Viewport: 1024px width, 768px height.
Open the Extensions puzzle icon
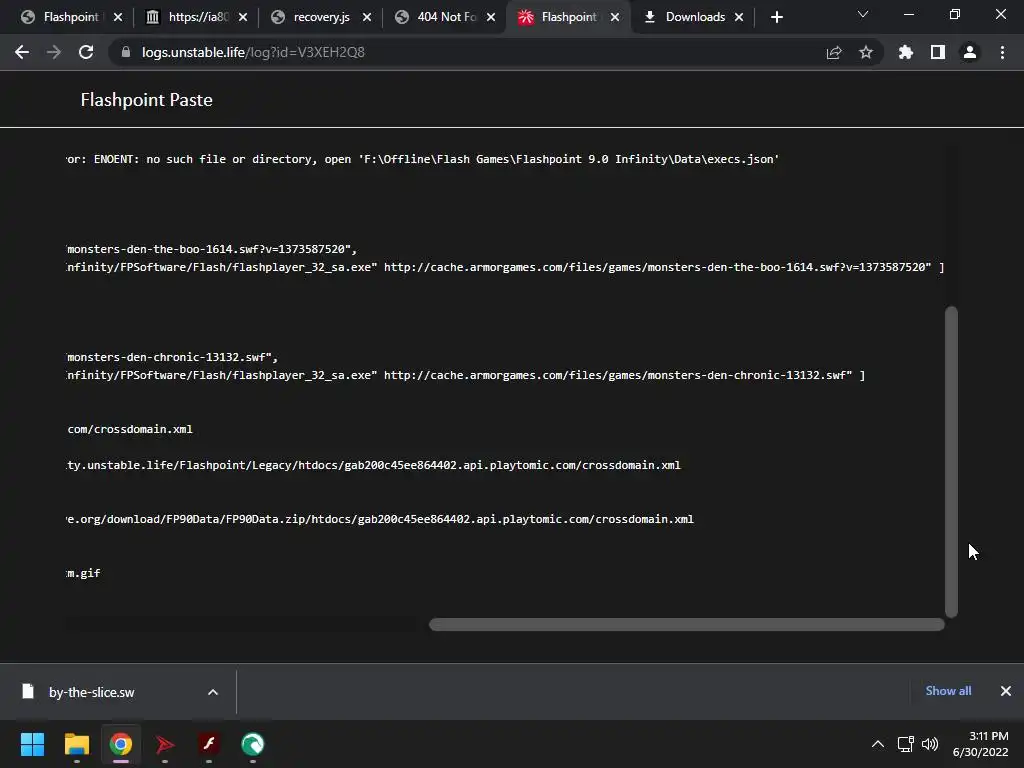(x=906, y=52)
